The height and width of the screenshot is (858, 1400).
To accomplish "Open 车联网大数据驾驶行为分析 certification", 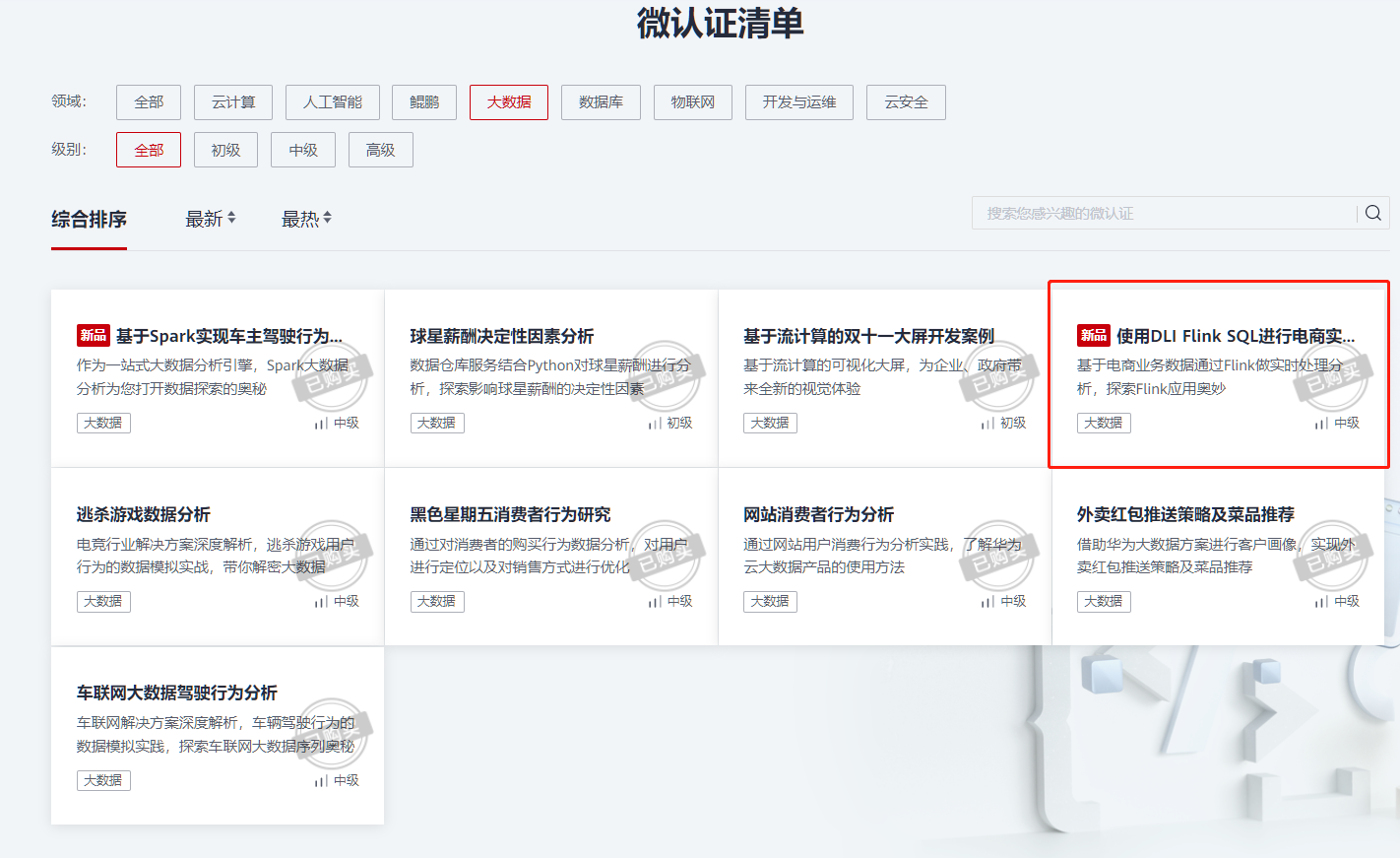I will pos(177,693).
